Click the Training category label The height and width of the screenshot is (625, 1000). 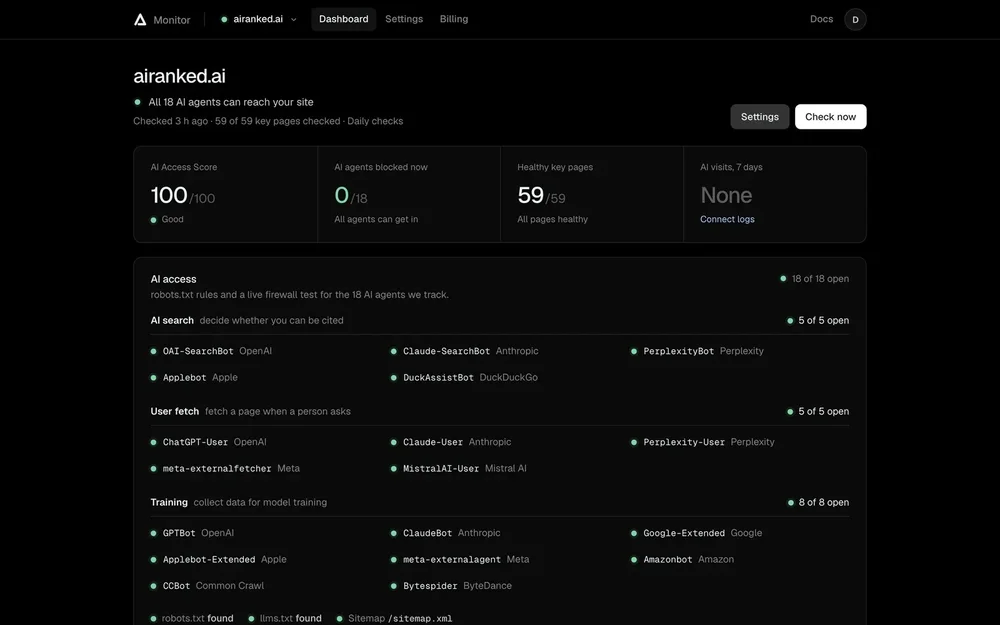coord(169,503)
